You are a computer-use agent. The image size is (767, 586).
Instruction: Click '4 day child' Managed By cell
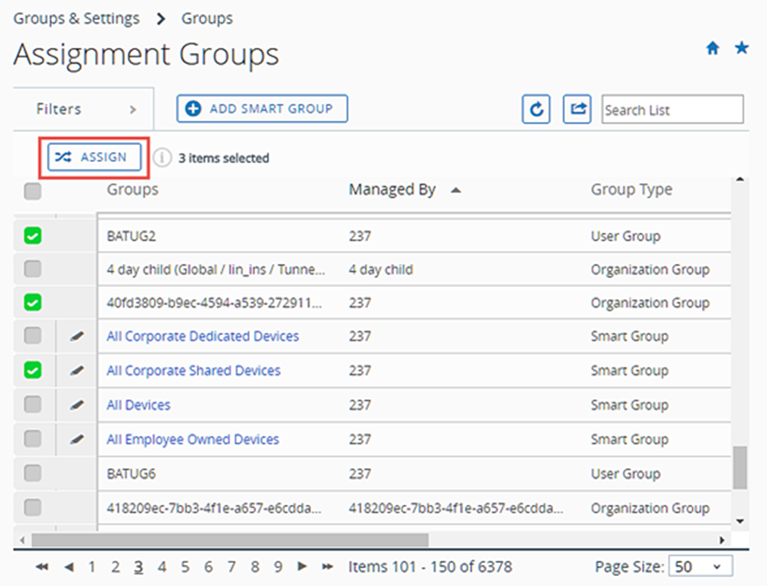pyautogui.click(x=381, y=270)
